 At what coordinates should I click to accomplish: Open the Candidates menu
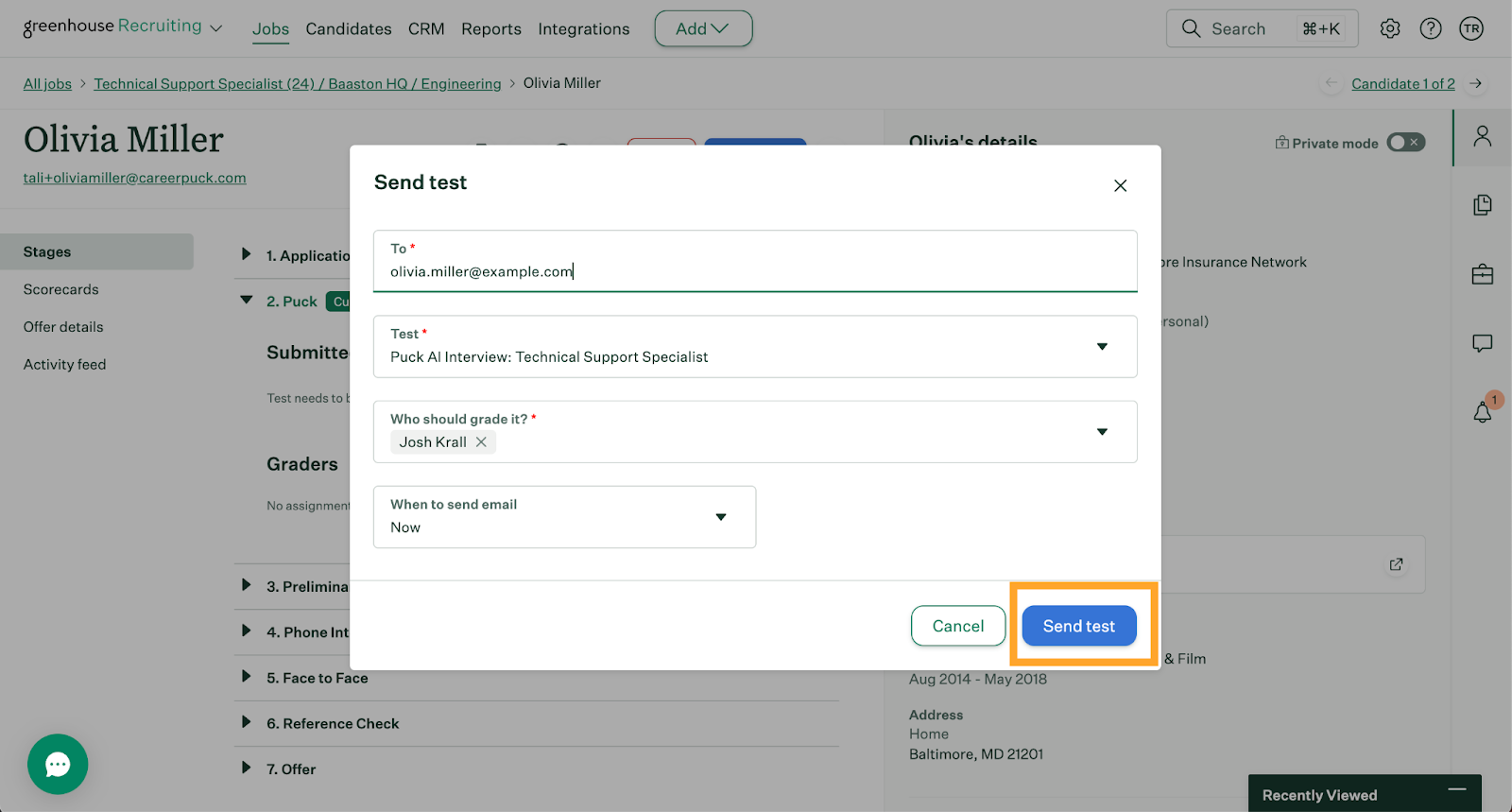(x=348, y=29)
